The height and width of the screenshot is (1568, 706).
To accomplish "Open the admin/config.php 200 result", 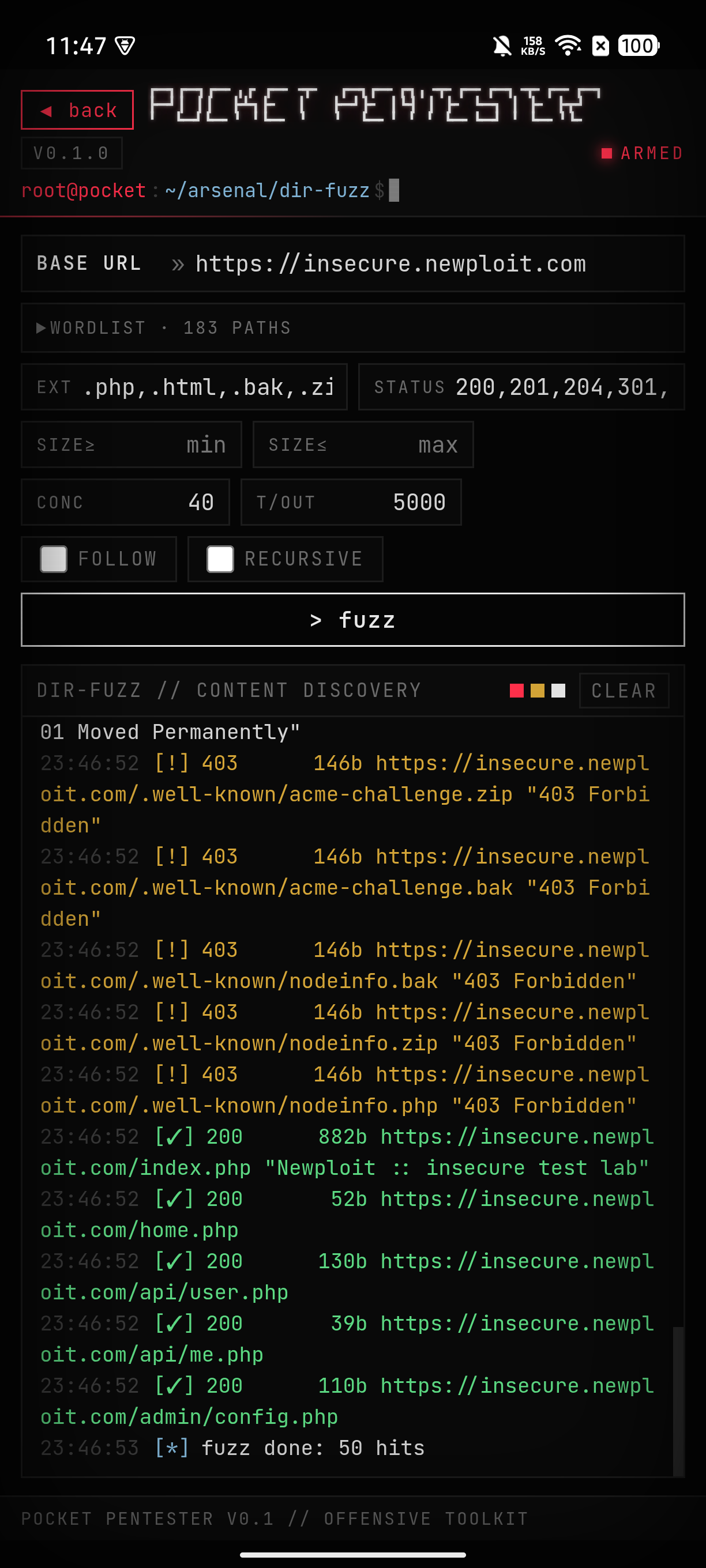I will point(346,1401).
